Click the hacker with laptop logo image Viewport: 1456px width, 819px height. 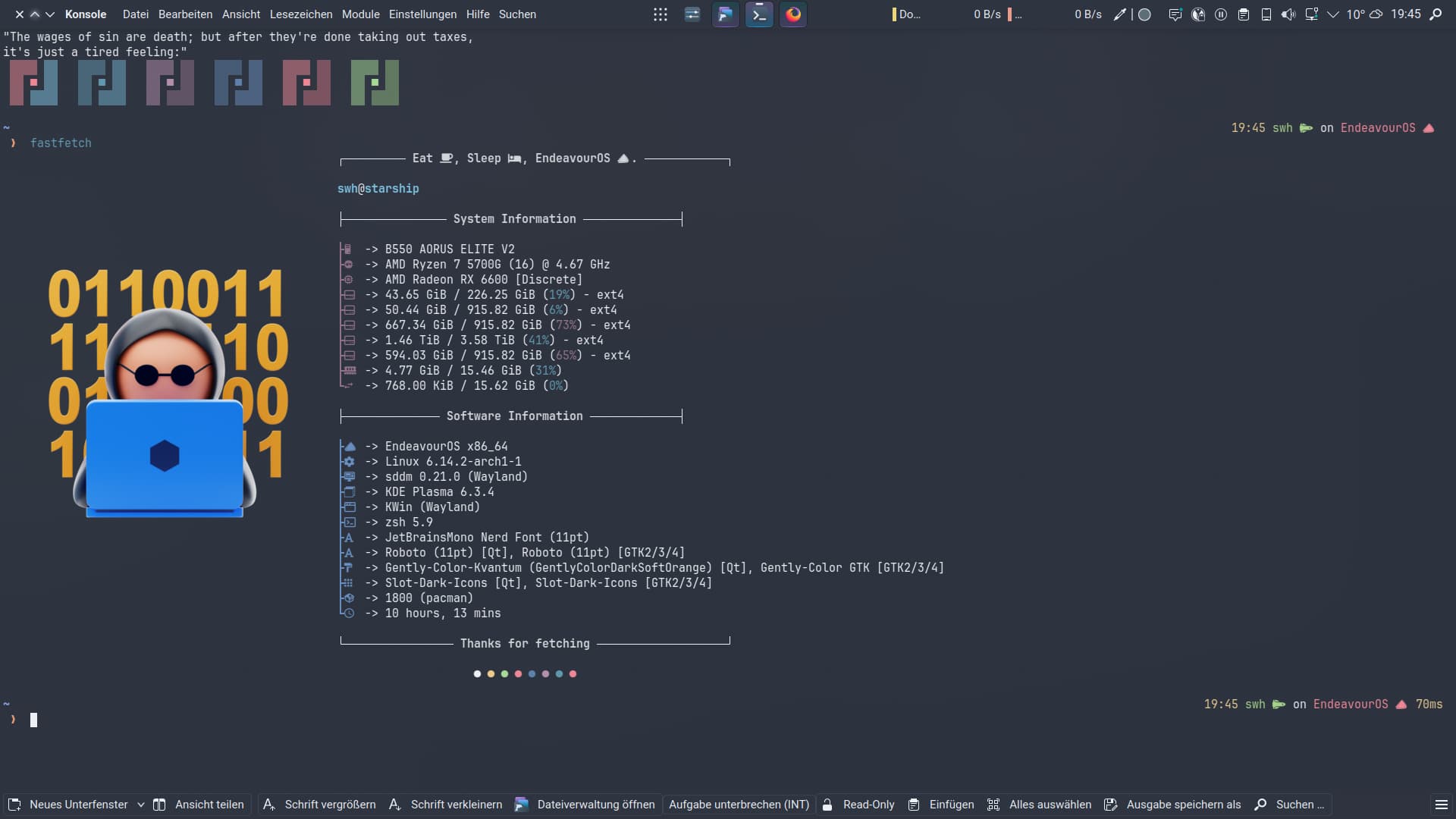coord(168,394)
